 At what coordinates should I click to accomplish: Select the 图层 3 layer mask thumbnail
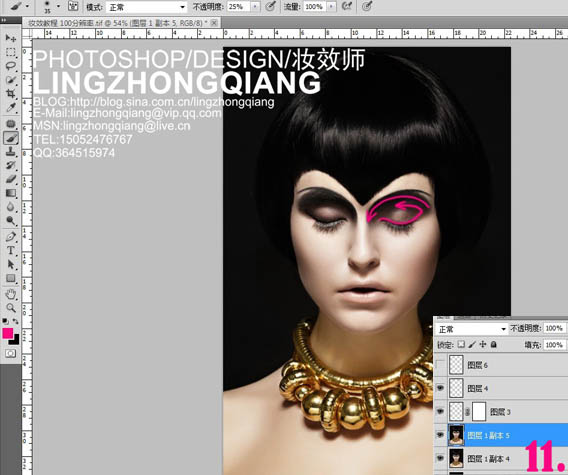[x=479, y=412]
